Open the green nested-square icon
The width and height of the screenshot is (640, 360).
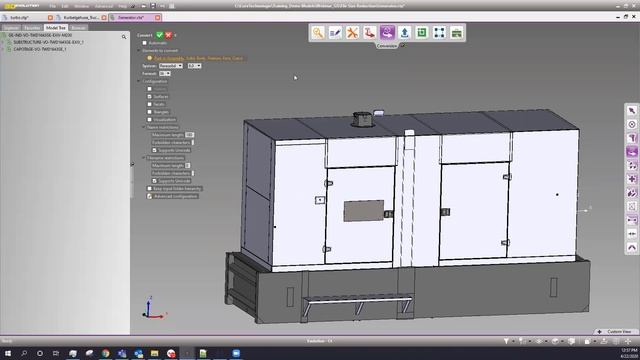click(422, 33)
